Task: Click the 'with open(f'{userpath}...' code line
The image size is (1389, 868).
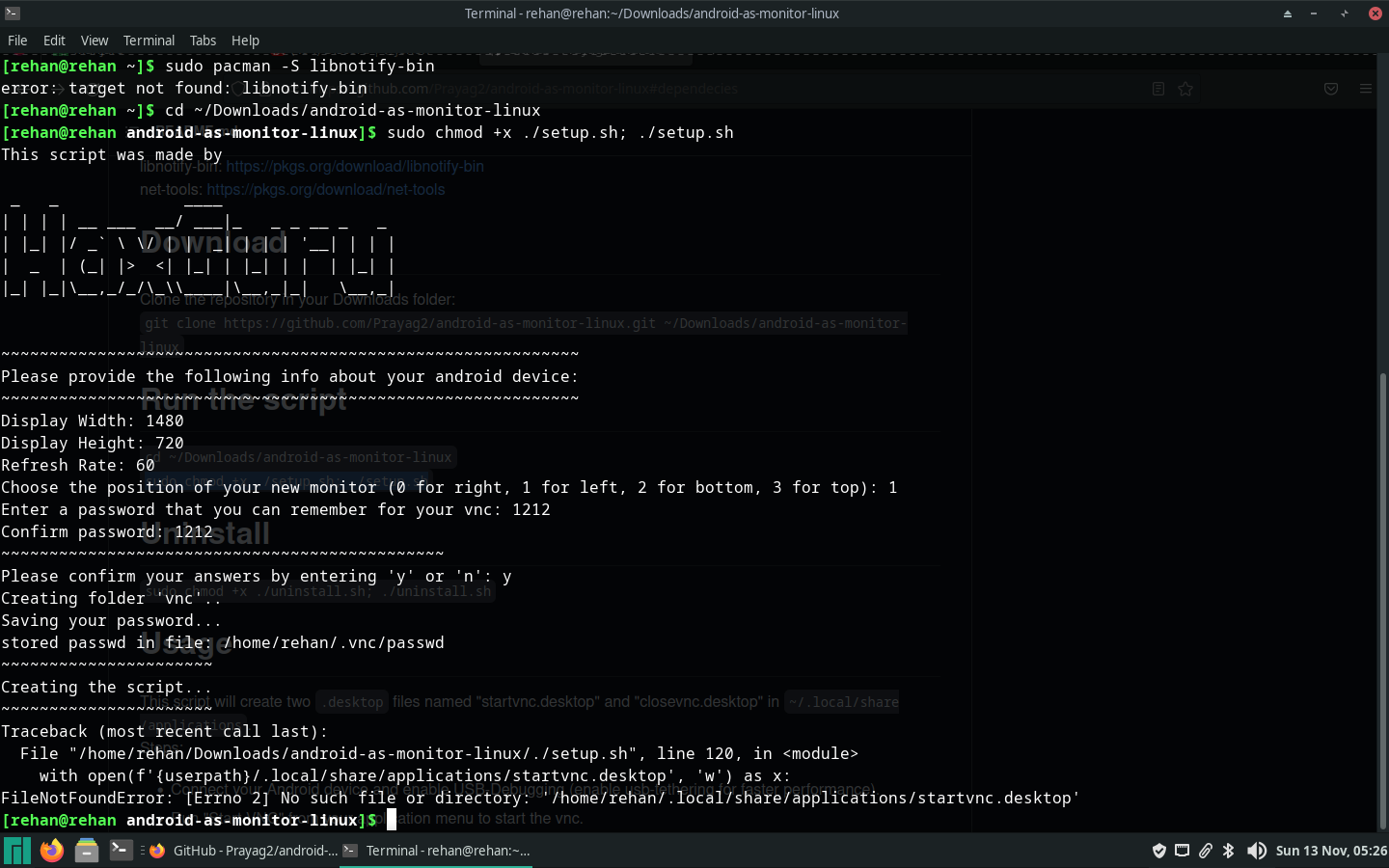Action: tap(415, 775)
